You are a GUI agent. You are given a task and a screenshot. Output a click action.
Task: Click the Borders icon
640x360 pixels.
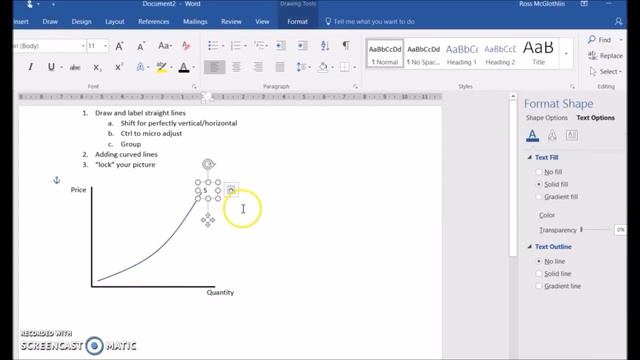point(344,67)
